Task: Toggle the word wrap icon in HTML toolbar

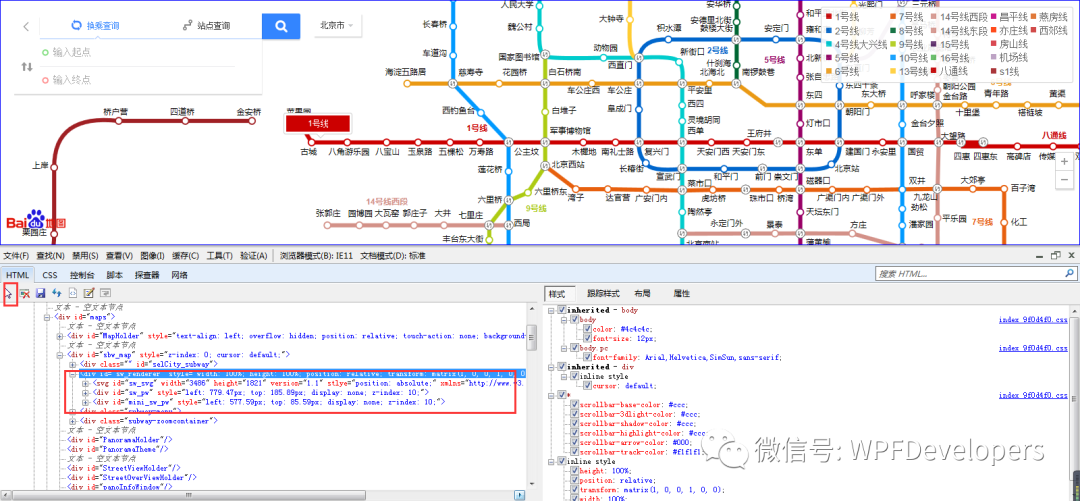Action: pos(105,293)
